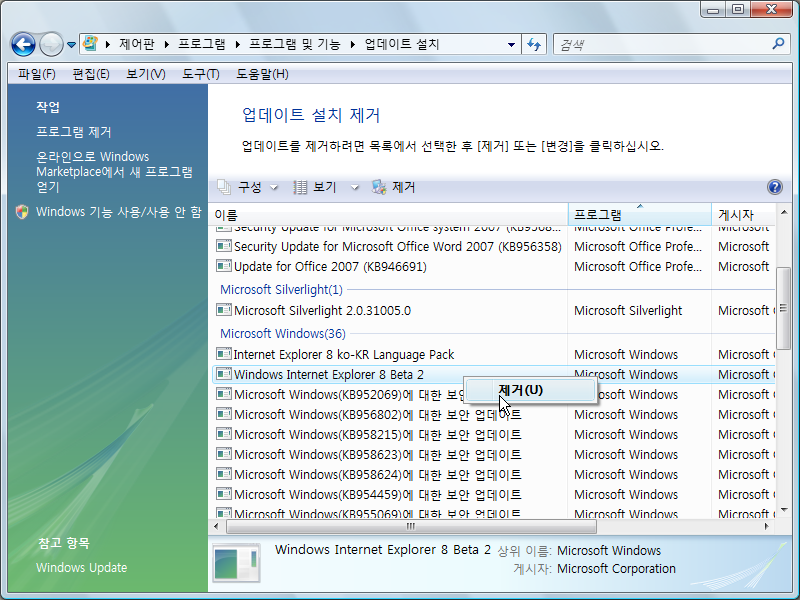This screenshot has width=800, height=600.
Task: Click 제어판 in the address breadcrumb
Action: pyautogui.click(x=137, y=44)
